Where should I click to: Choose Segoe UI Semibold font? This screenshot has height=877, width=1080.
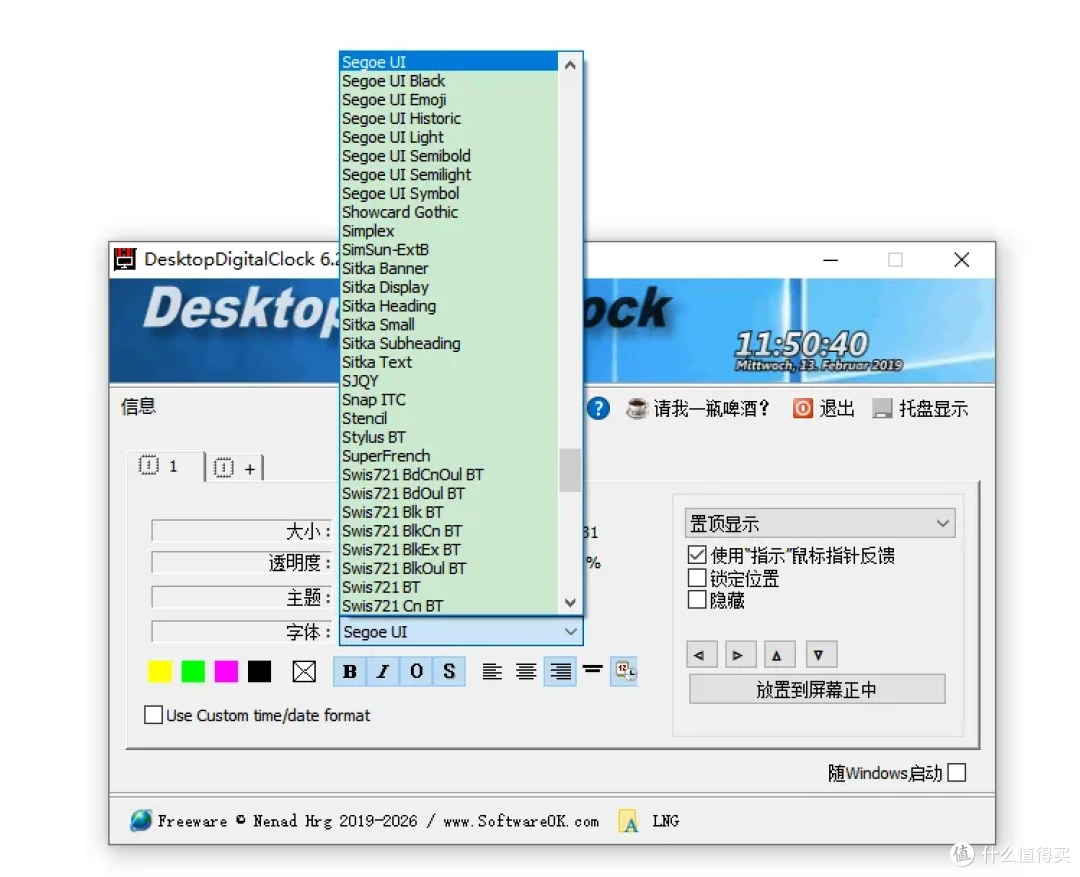449,156
